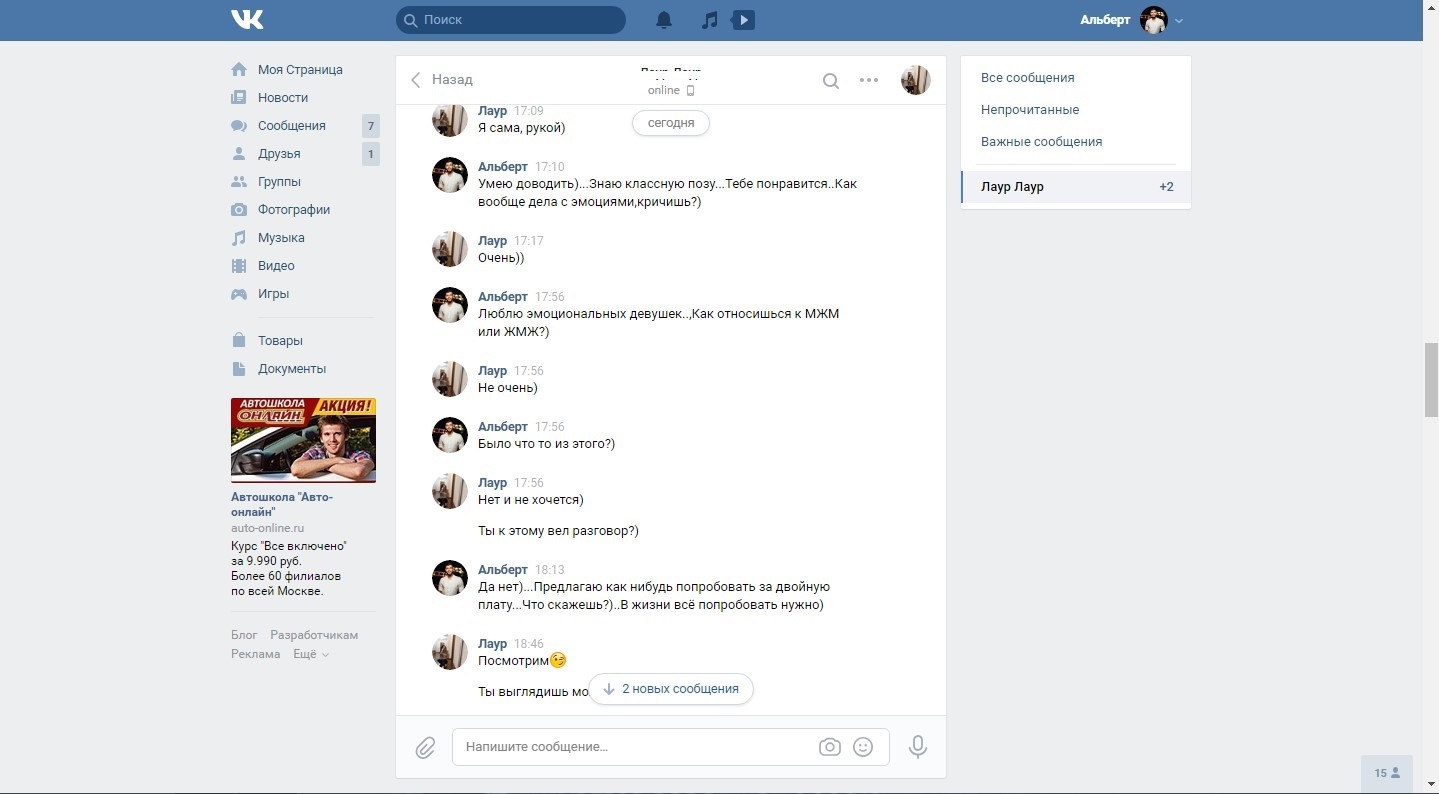Image resolution: width=1439 pixels, height=794 pixels.
Task: Click Альберт avatar beside 18:13 message
Action: click(450, 578)
